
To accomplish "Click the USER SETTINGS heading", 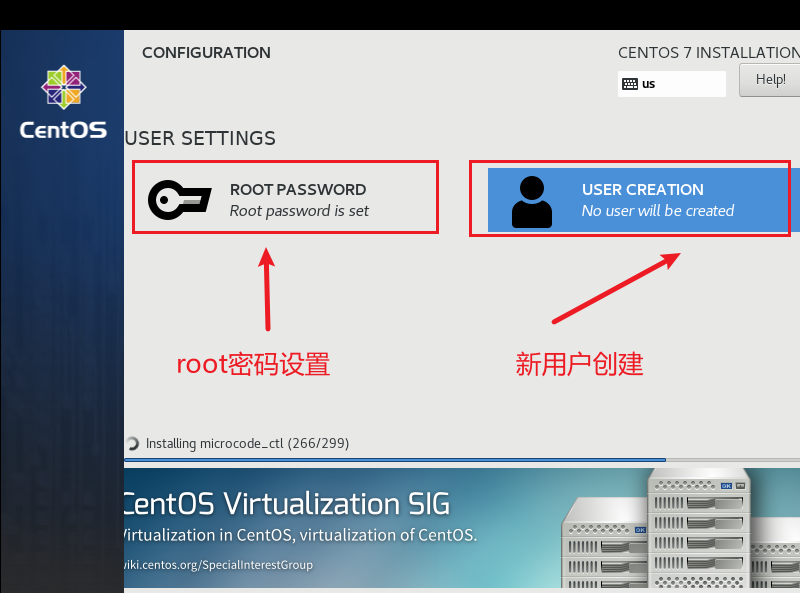I will (x=200, y=138).
